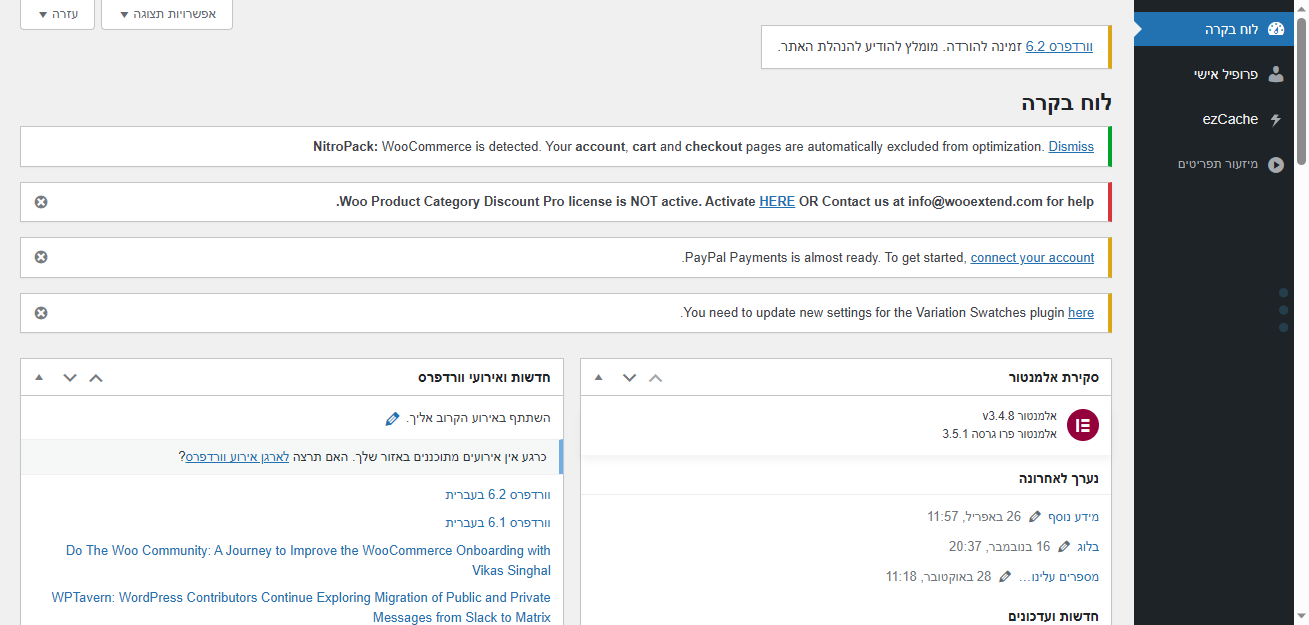The width and height of the screenshot is (1309, 625).
Task: Click the profile person icon in sidebar
Action: click(x=1275, y=74)
